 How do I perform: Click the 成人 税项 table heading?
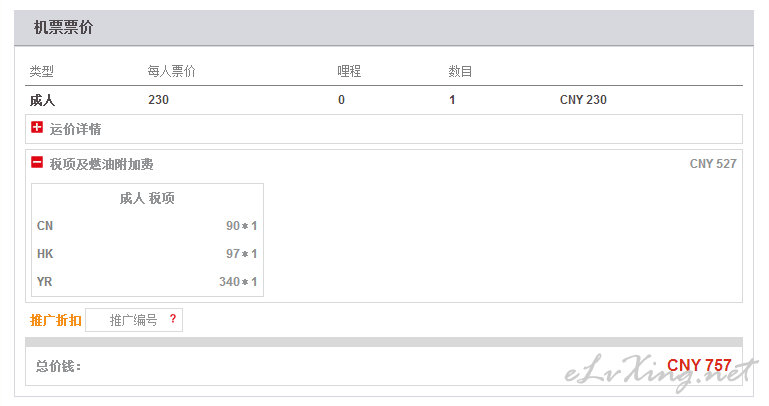click(x=147, y=199)
